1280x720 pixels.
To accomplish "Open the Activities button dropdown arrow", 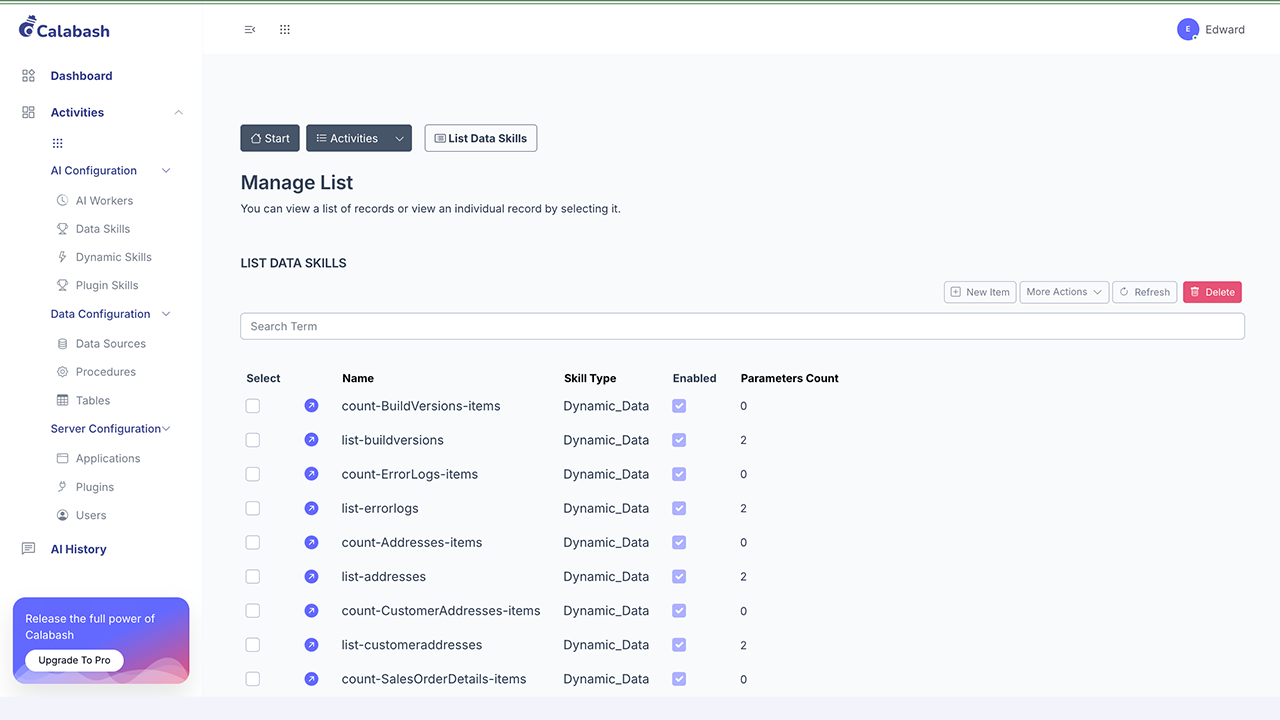I will point(399,139).
